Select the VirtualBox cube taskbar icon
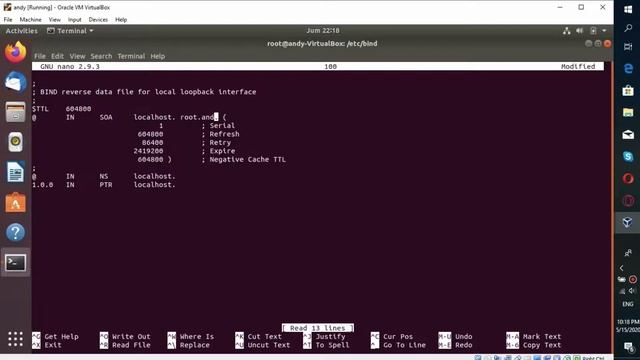Image resolution: width=640 pixels, height=360 pixels. (628, 222)
